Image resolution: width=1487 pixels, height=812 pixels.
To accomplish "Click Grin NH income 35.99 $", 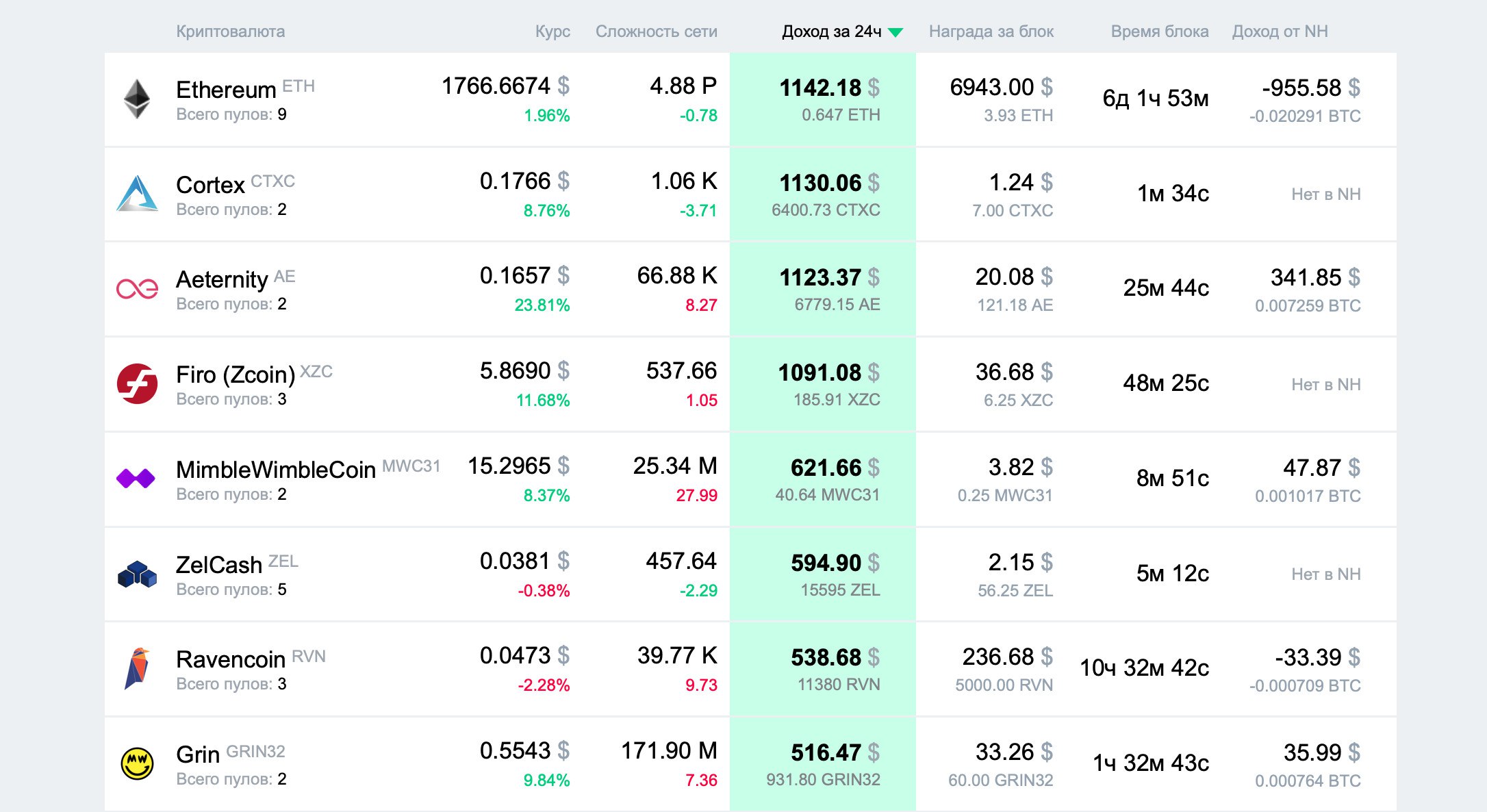I will (x=1321, y=752).
